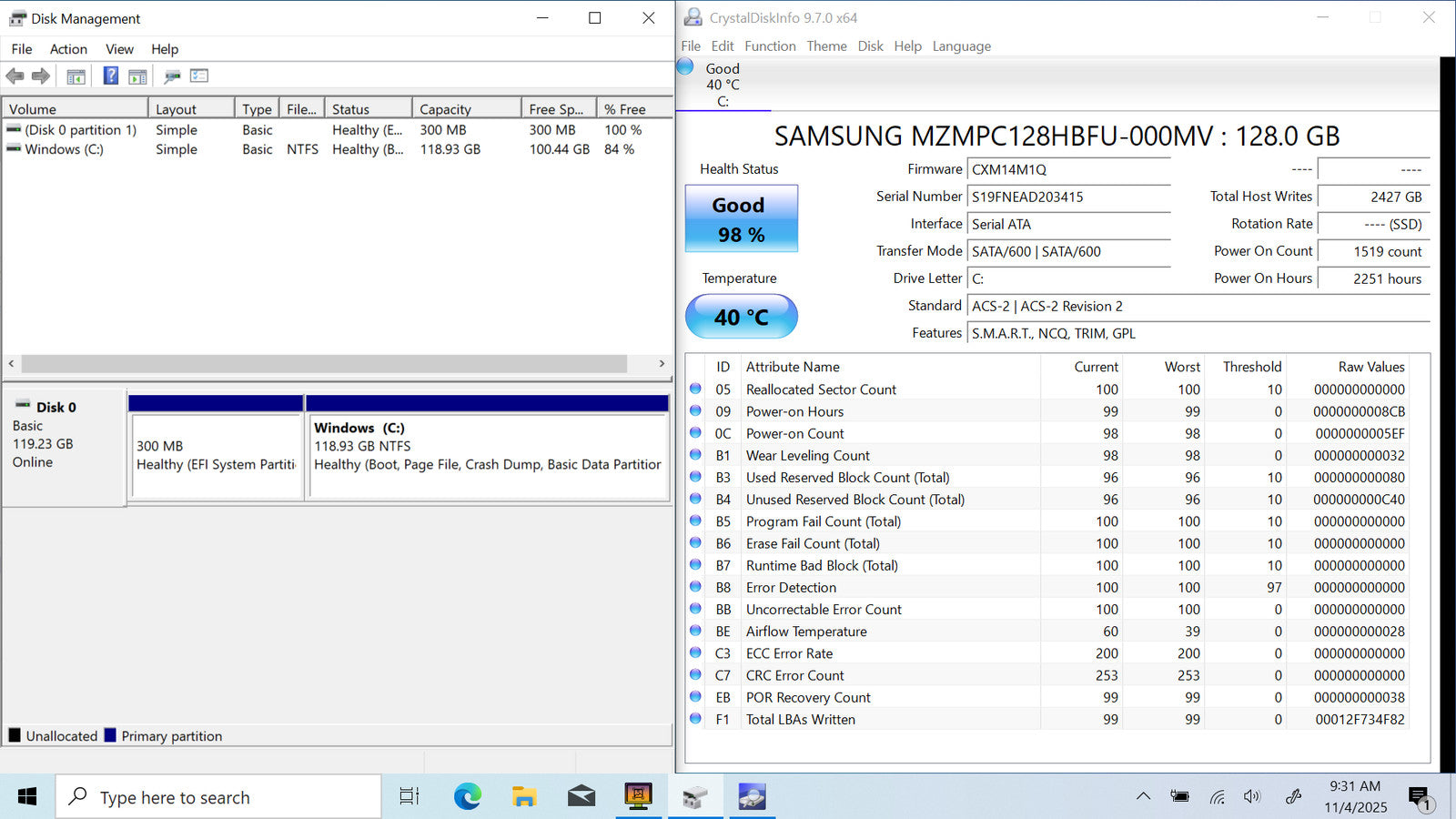Toggle the Show/Hide Console Tree toolbar icon
1456x819 pixels.
[x=76, y=76]
